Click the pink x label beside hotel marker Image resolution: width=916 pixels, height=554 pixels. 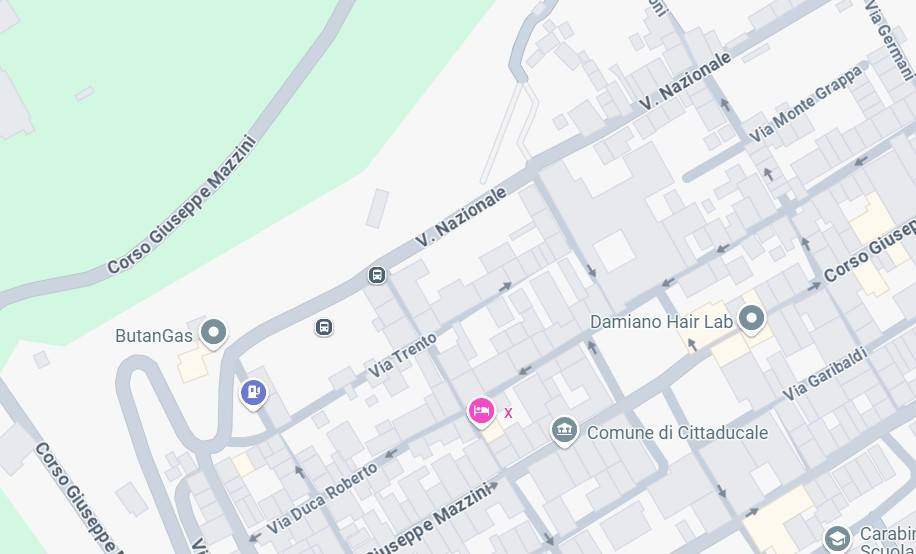[508, 413]
